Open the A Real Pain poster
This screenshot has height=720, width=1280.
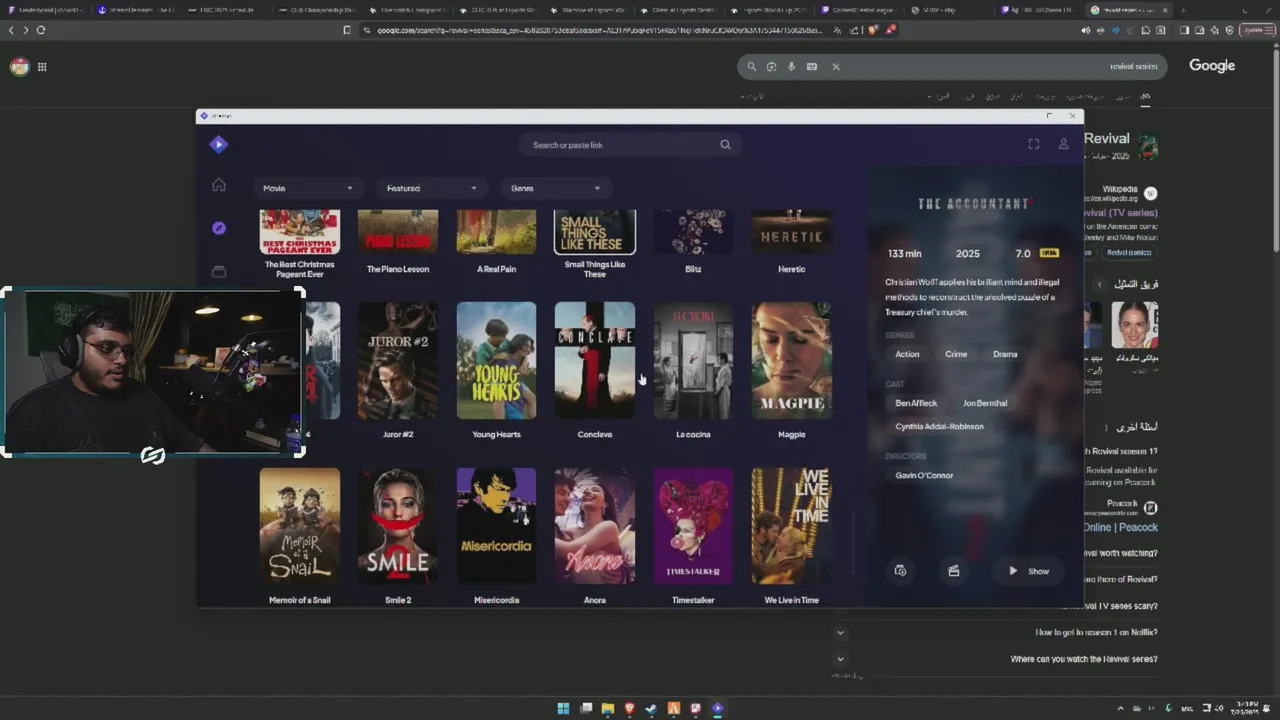pos(496,231)
